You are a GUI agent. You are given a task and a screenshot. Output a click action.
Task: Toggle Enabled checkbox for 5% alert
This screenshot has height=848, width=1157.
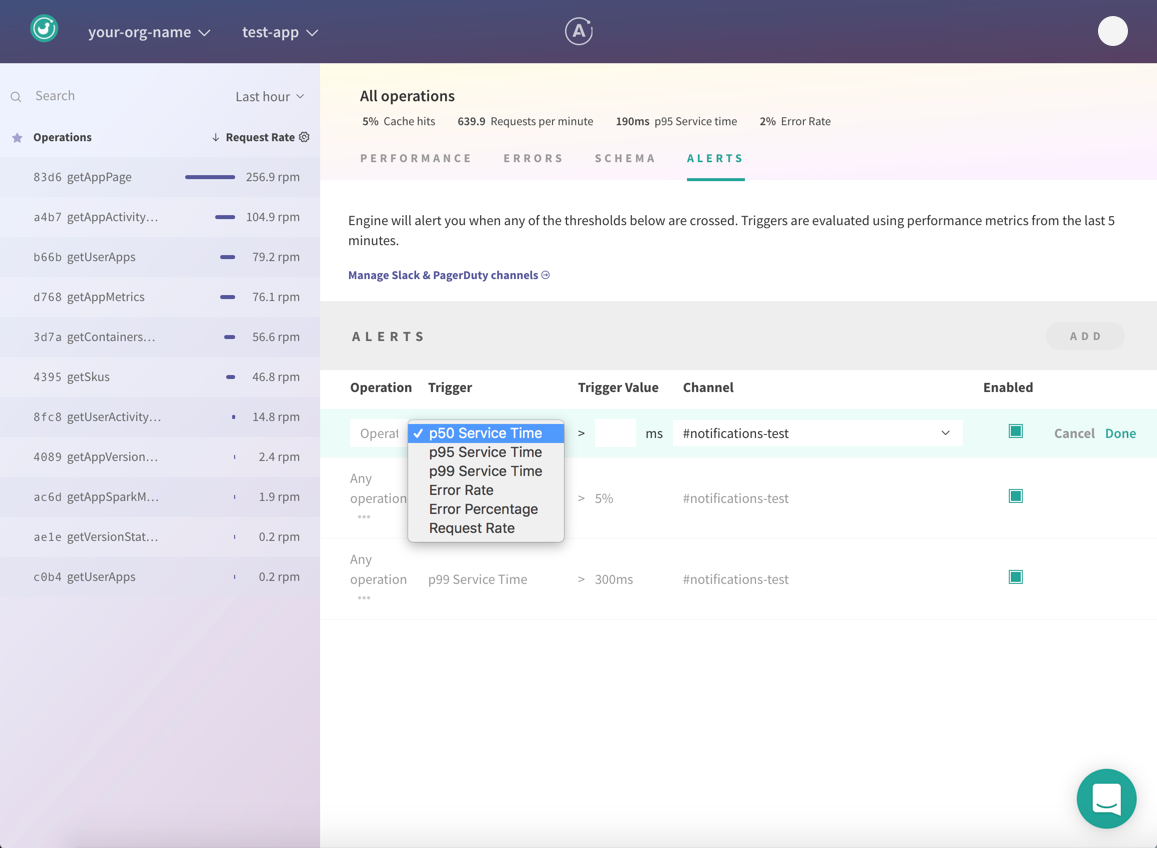click(x=1015, y=496)
